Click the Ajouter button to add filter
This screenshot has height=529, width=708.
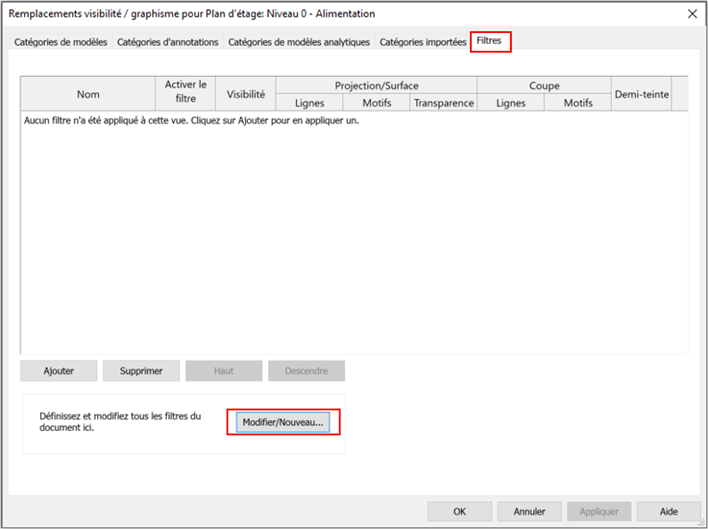click(58, 371)
